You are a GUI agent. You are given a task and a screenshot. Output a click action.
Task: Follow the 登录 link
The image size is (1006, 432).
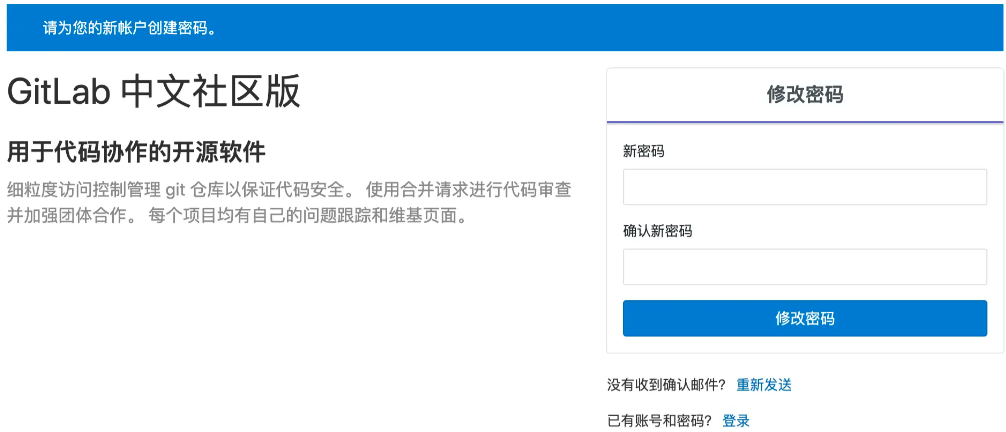click(x=736, y=421)
